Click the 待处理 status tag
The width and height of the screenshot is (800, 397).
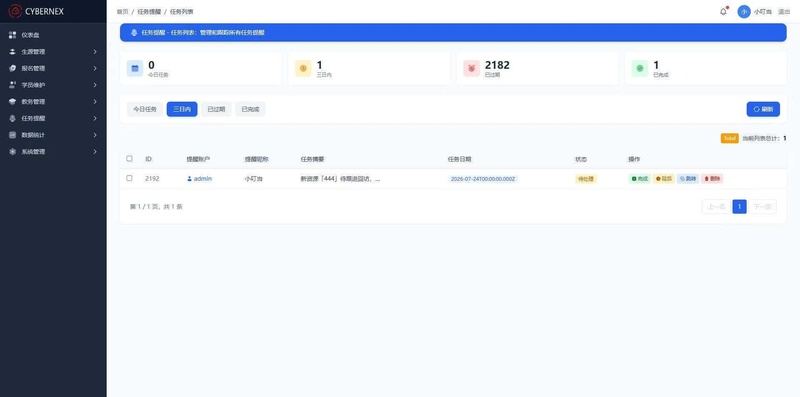[x=586, y=179]
